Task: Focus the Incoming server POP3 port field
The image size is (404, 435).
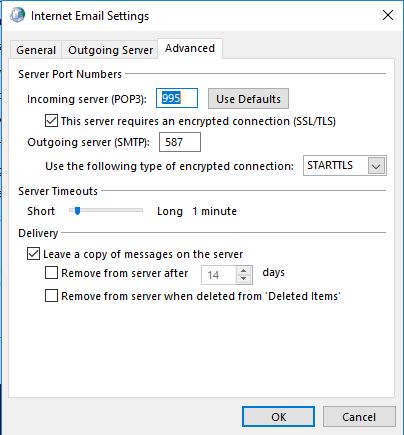Action: point(177,98)
